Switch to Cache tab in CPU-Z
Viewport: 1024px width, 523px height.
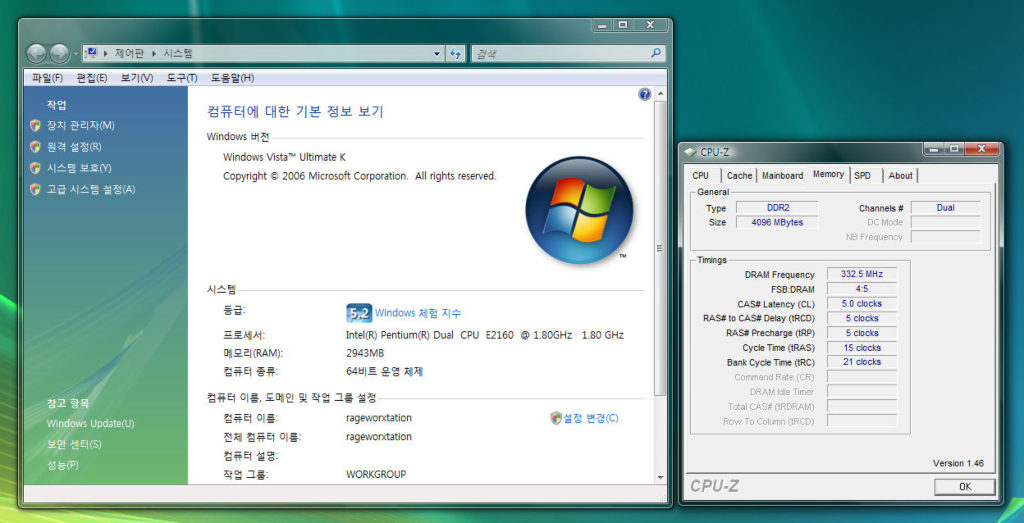pos(739,176)
